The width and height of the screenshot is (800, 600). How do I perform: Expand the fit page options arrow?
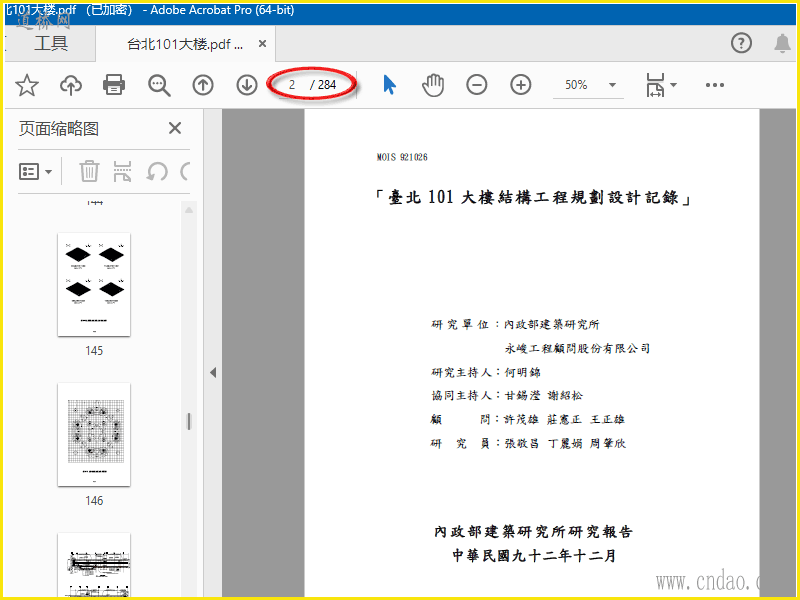pyautogui.click(x=673, y=85)
